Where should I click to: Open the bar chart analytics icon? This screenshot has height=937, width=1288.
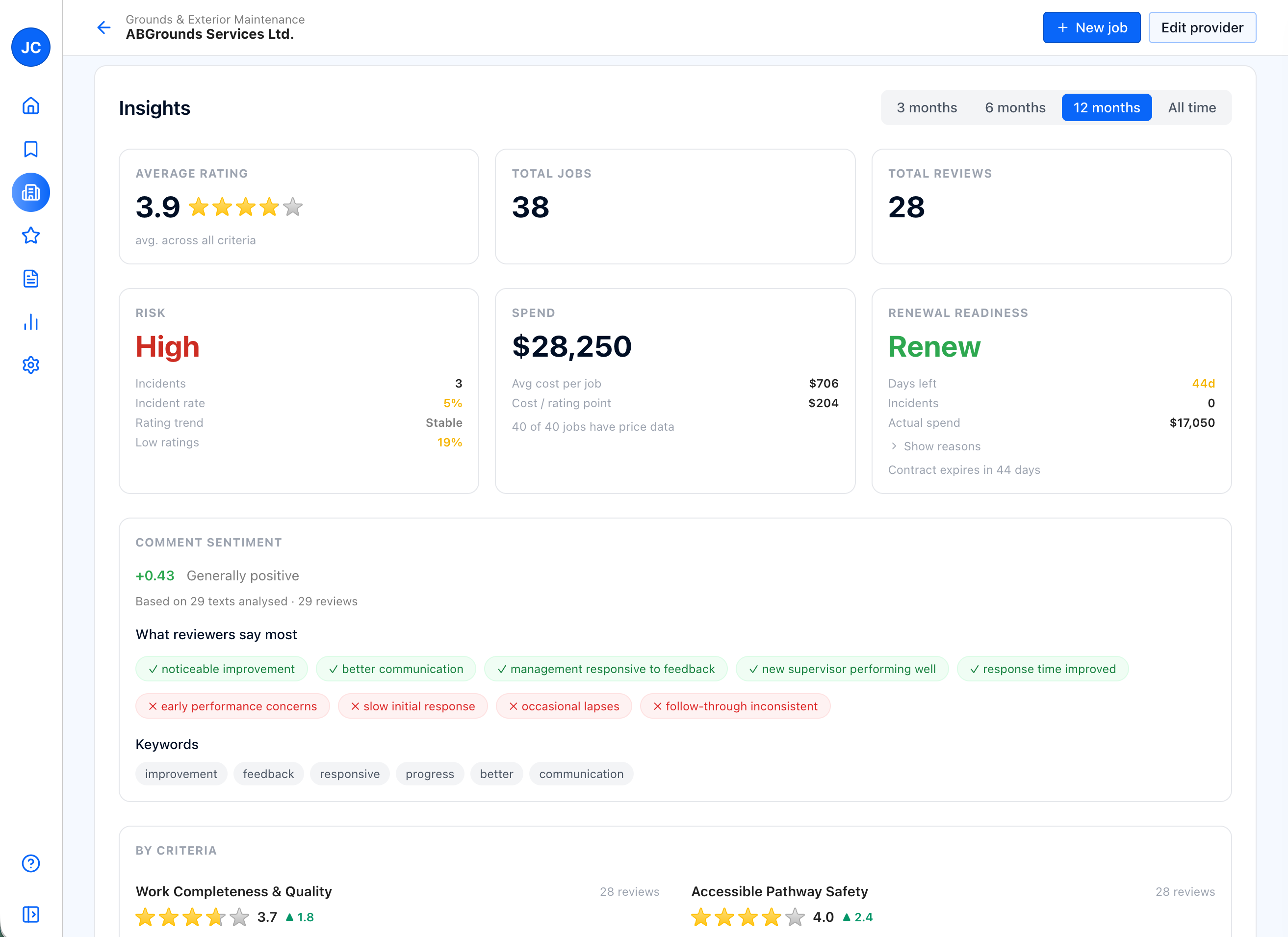click(x=31, y=322)
